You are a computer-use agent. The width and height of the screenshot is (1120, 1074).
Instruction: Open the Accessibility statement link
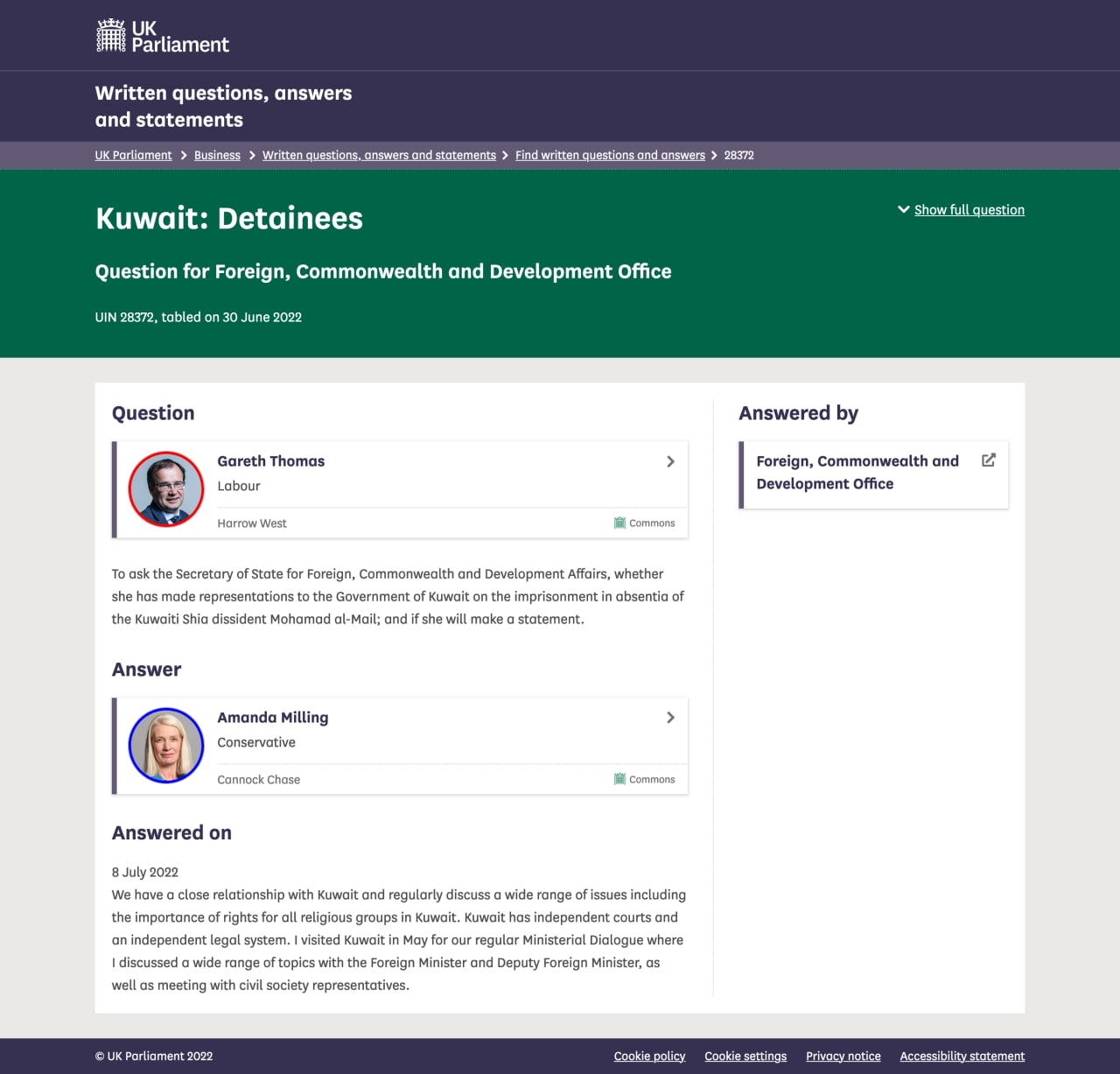962,1056
